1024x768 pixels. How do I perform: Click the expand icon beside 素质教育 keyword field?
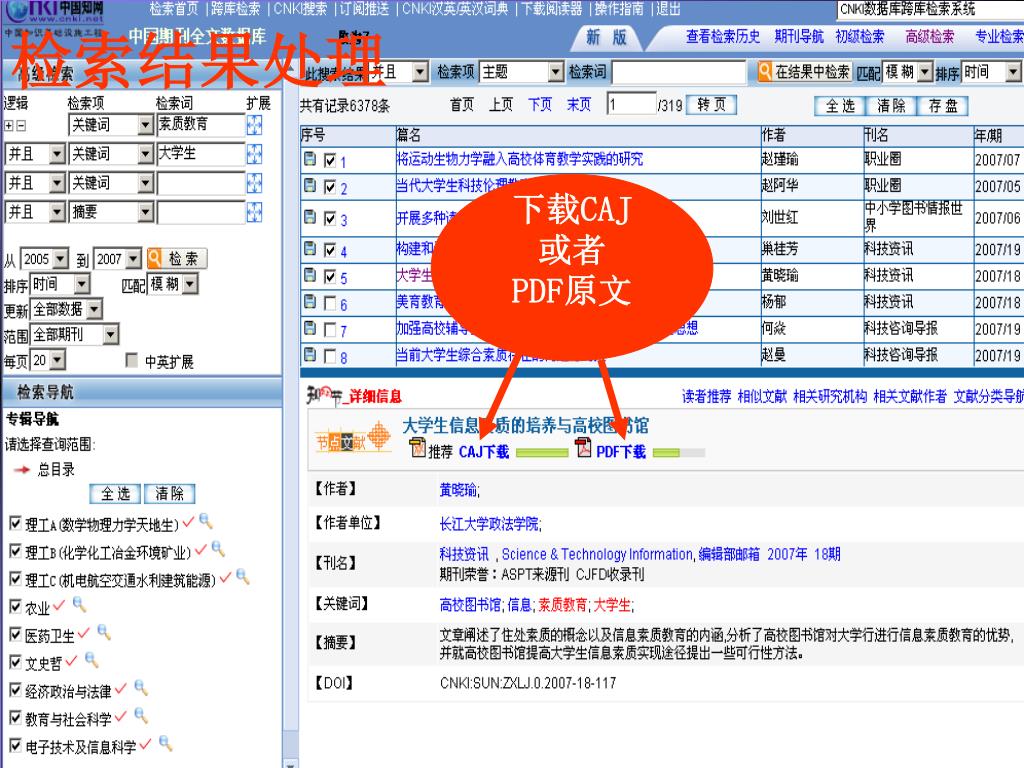pyautogui.click(x=254, y=124)
